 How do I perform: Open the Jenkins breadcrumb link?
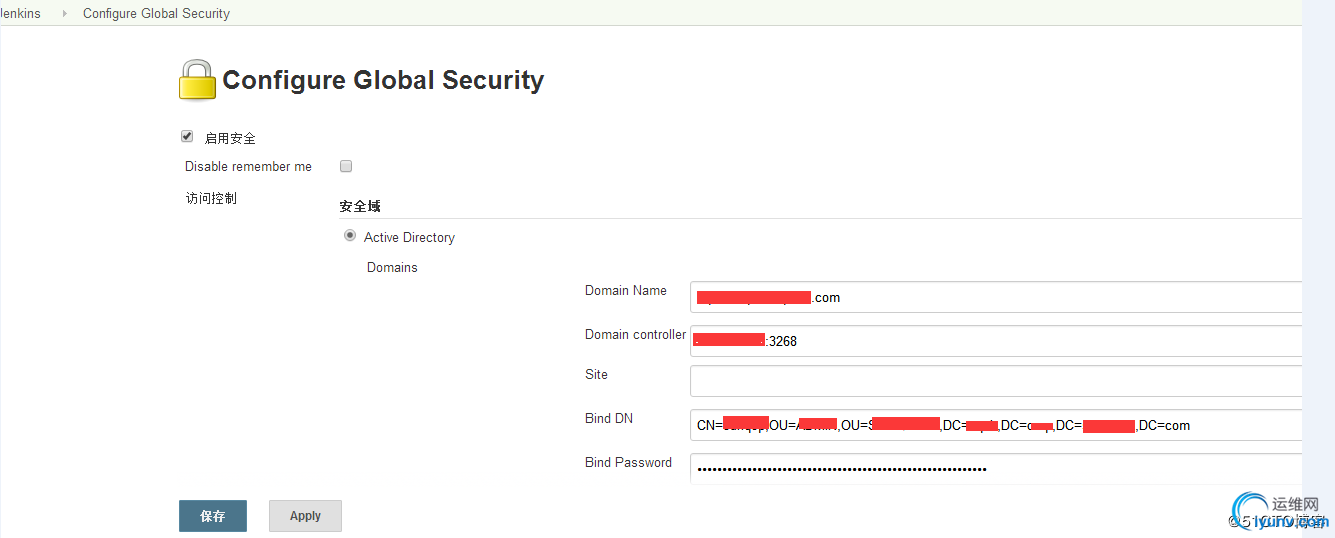20,13
